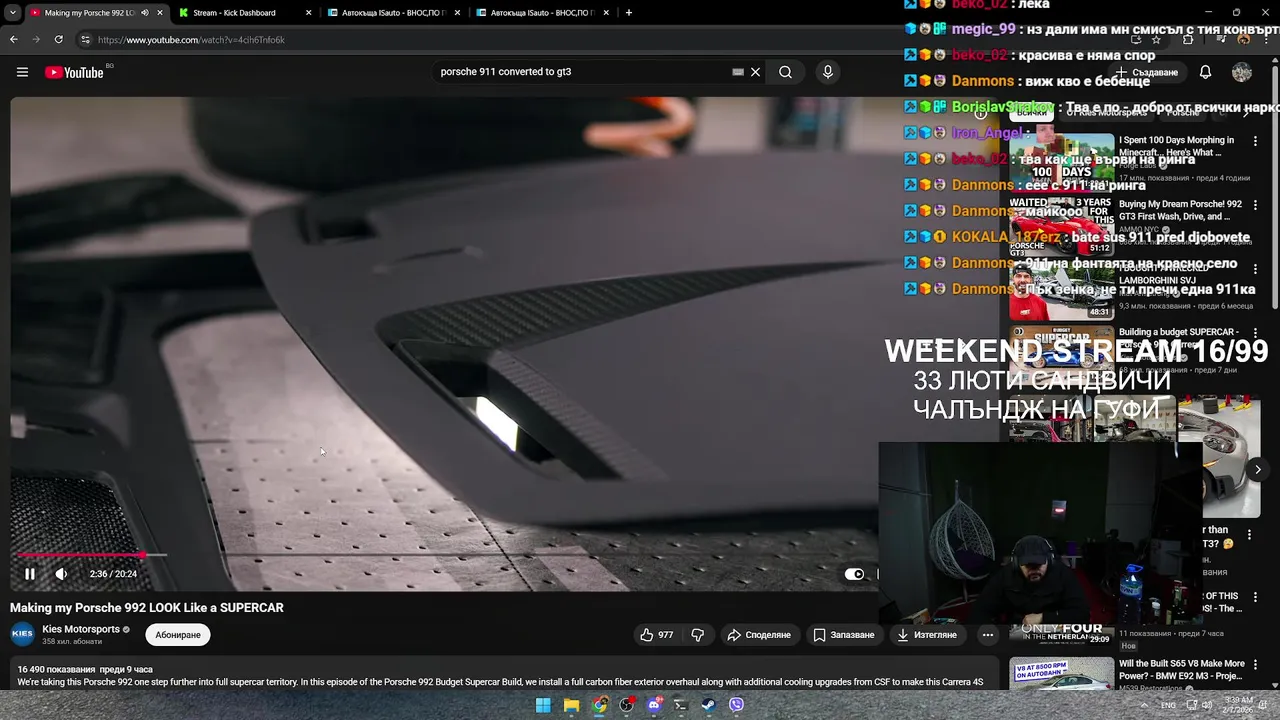Click the address bar URL
Viewport: 1280px width, 720px height.
191,40
